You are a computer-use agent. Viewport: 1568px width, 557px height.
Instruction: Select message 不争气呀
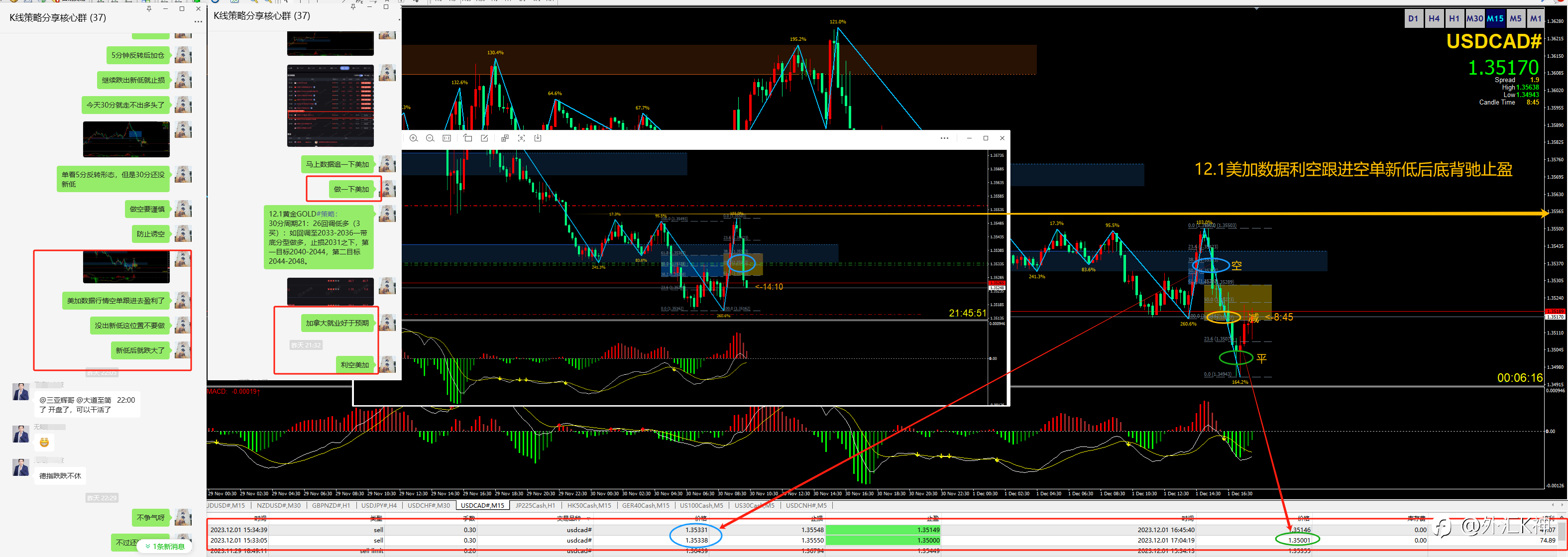point(151,518)
